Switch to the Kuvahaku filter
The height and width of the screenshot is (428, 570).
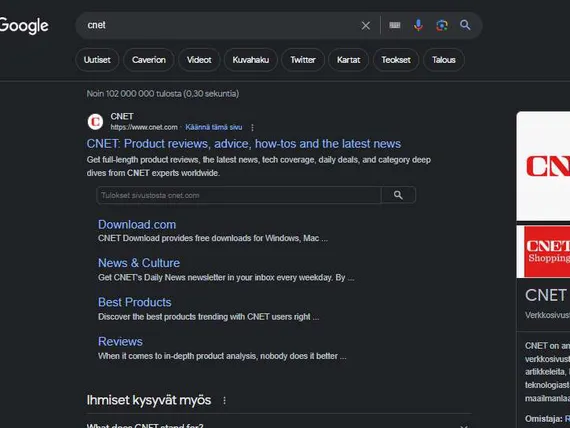[x=251, y=60]
